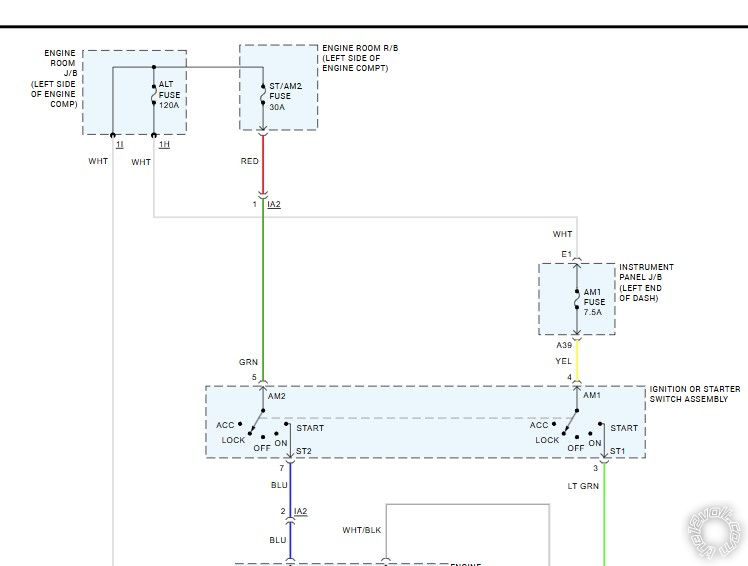Click the ST2 terminal label
Image resolution: width=748 pixels, height=566 pixels.
point(303,451)
